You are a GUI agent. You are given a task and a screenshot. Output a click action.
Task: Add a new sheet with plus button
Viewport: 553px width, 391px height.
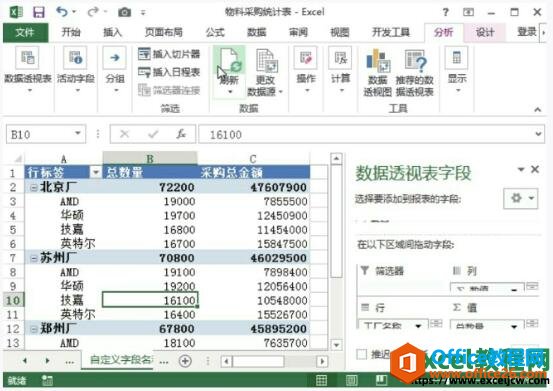tap(185, 361)
